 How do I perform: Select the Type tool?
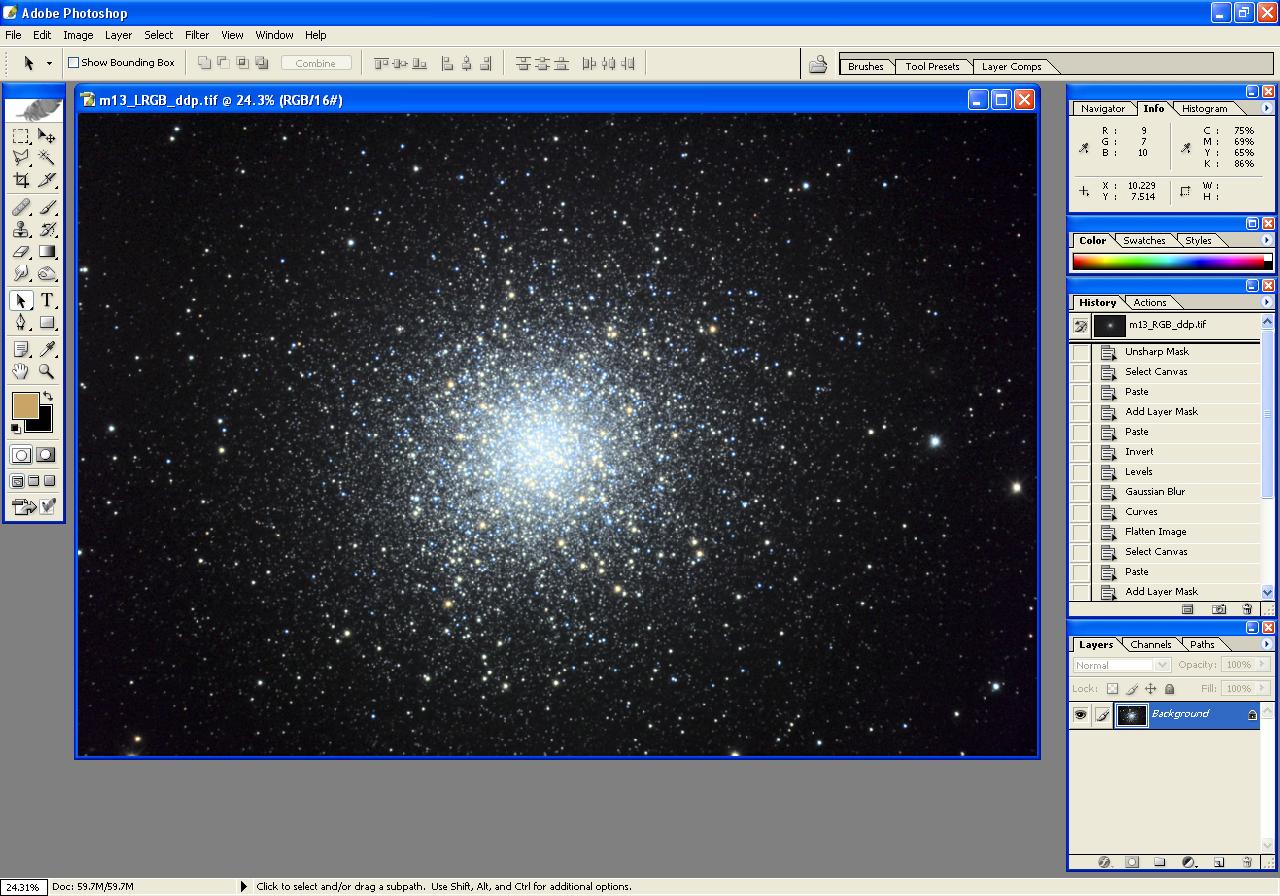47,300
